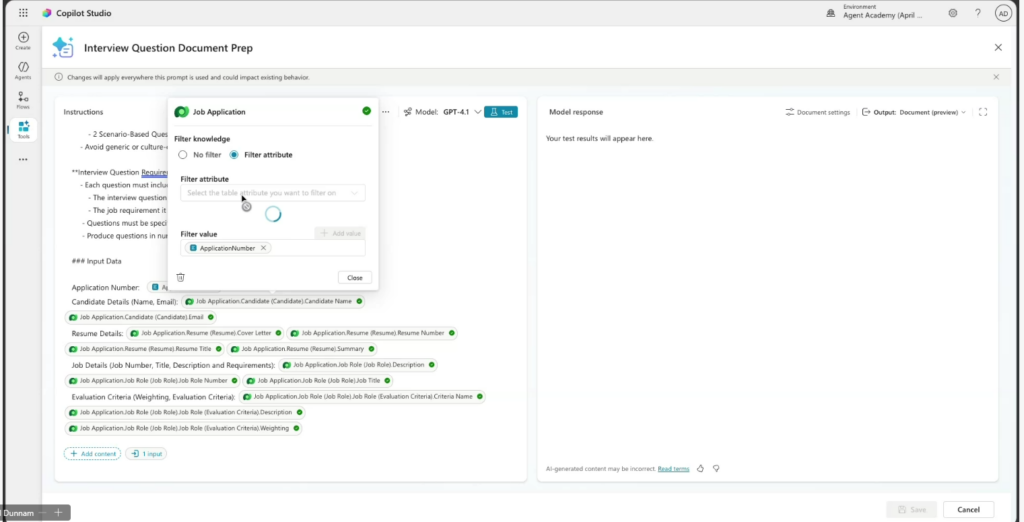Open the settings gear icon
The width and height of the screenshot is (1024, 522).
952,13
